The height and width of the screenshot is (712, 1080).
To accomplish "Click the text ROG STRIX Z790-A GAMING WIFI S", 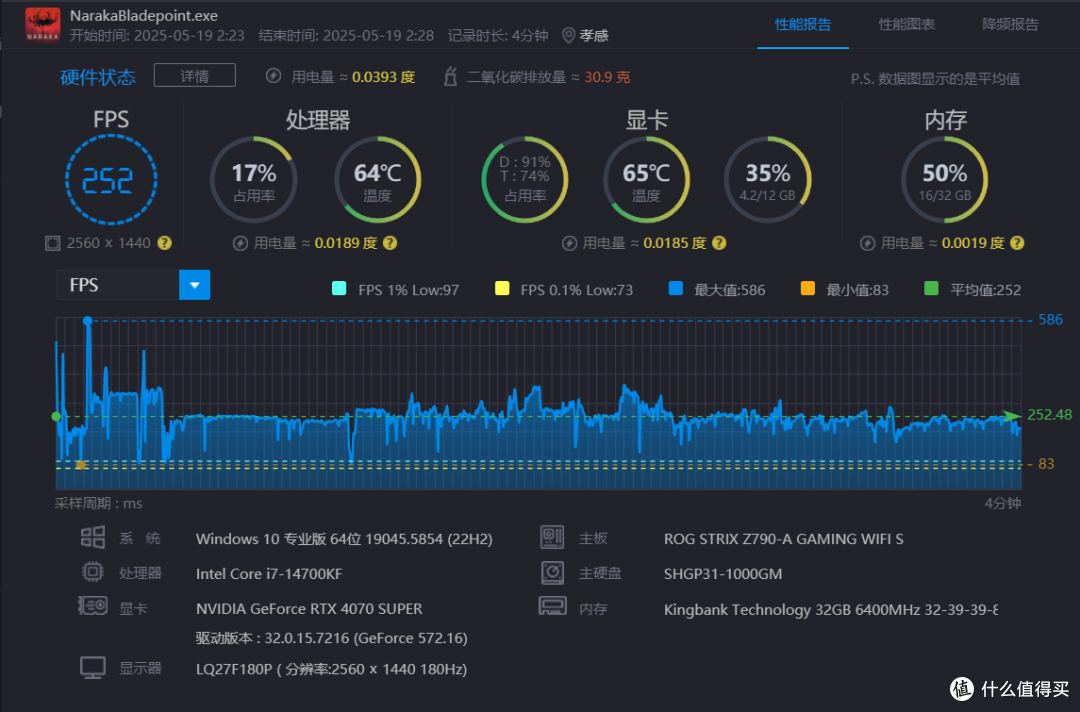I will coord(784,538).
